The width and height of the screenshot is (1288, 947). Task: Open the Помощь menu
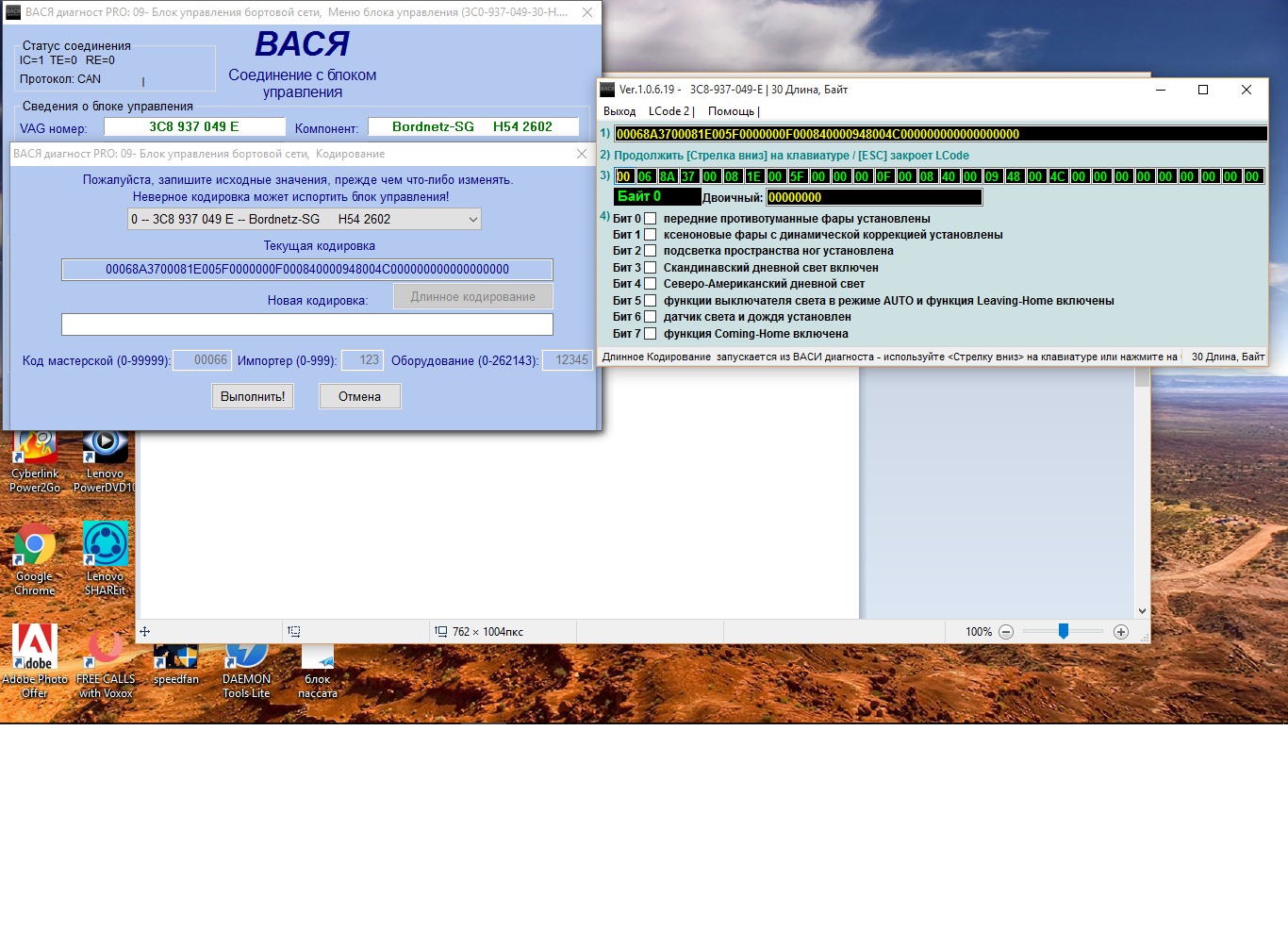pos(733,111)
